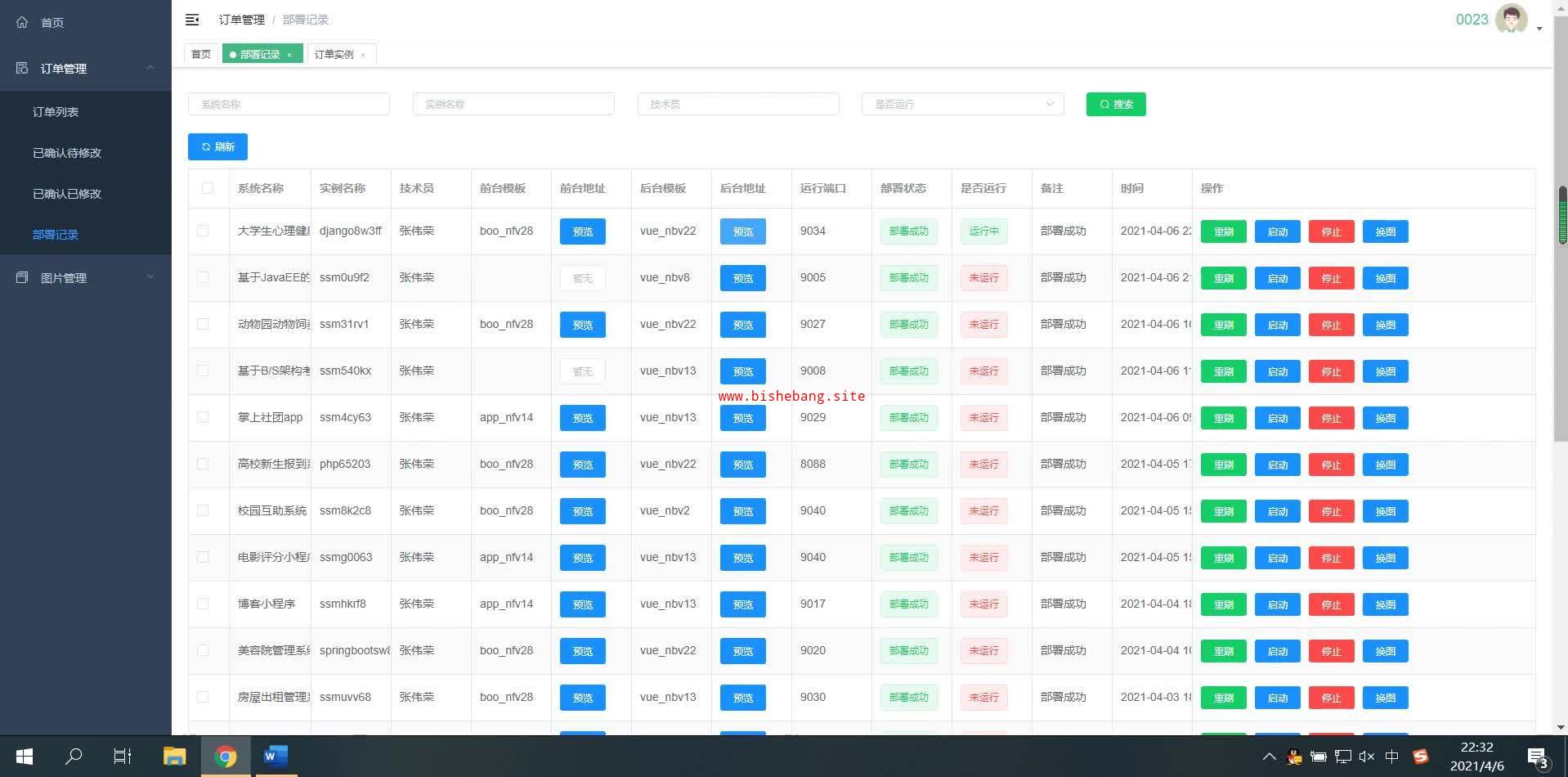Image resolution: width=1568 pixels, height=777 pixels.
Task: Click 换图 in the ssmhkrf8 row
Action: 1386,604
